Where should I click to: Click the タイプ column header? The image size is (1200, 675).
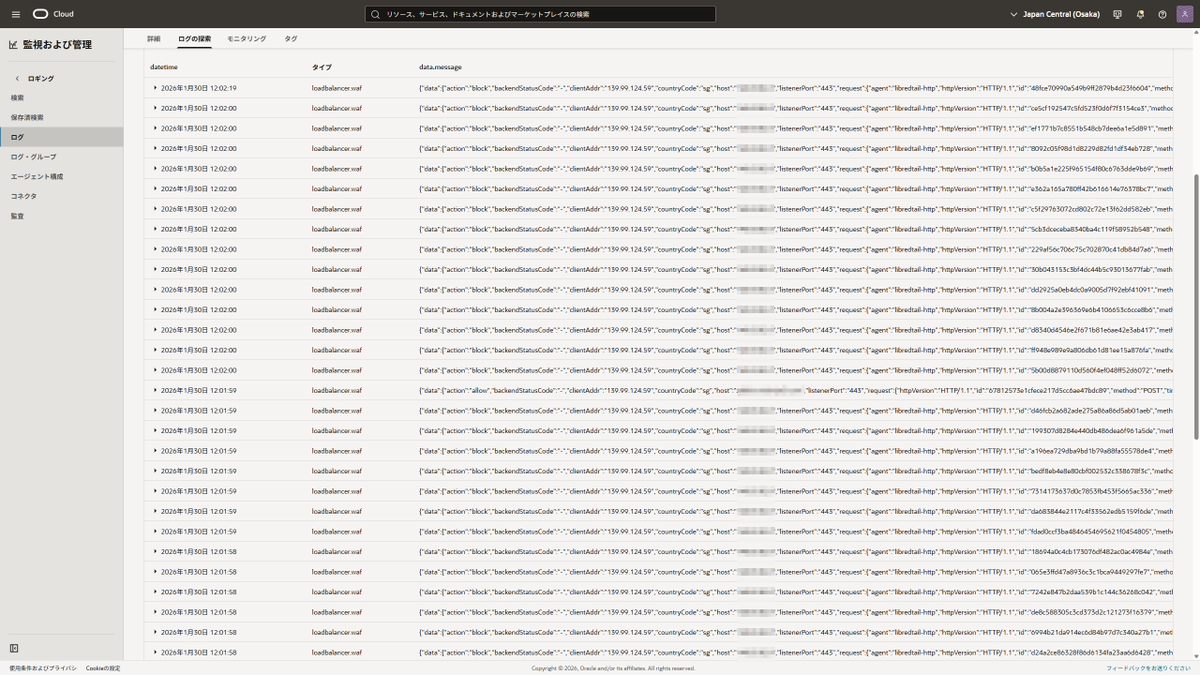(x=322, y=67)
